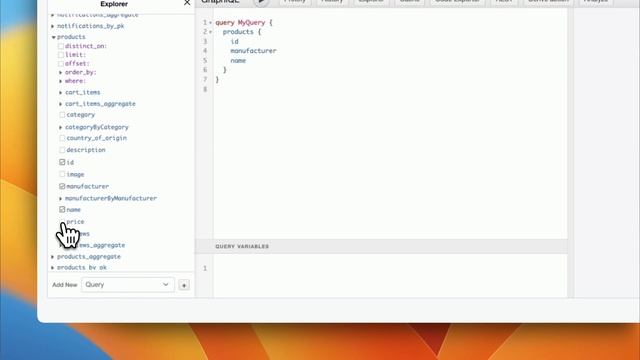640x360 pixels.
Task: Click 'name' on editor line 5
Action: pos(238,61)
